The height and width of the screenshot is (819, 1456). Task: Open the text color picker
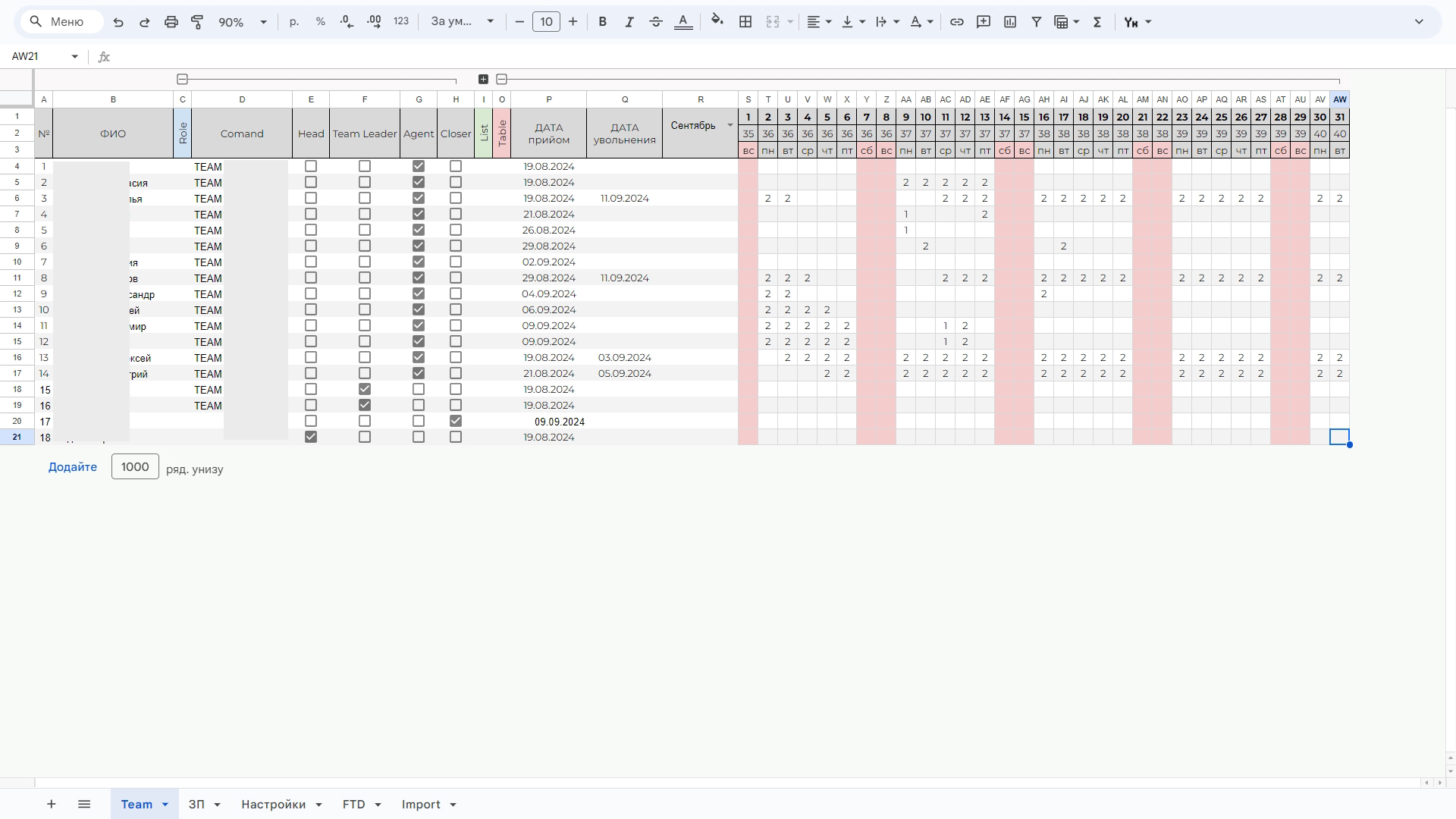pyautogui.click(x=683, y=22)
